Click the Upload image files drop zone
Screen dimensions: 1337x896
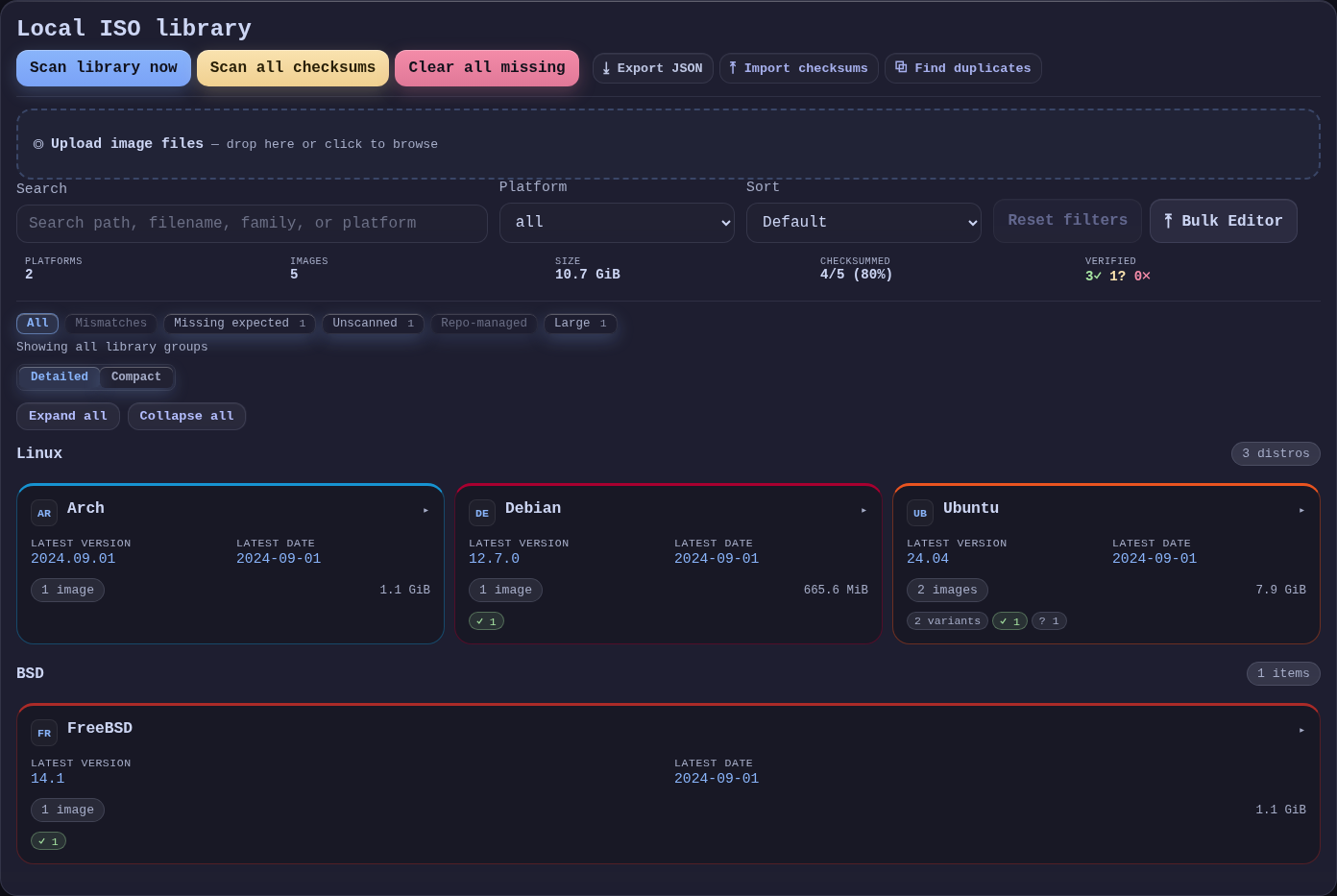point(668,144)
